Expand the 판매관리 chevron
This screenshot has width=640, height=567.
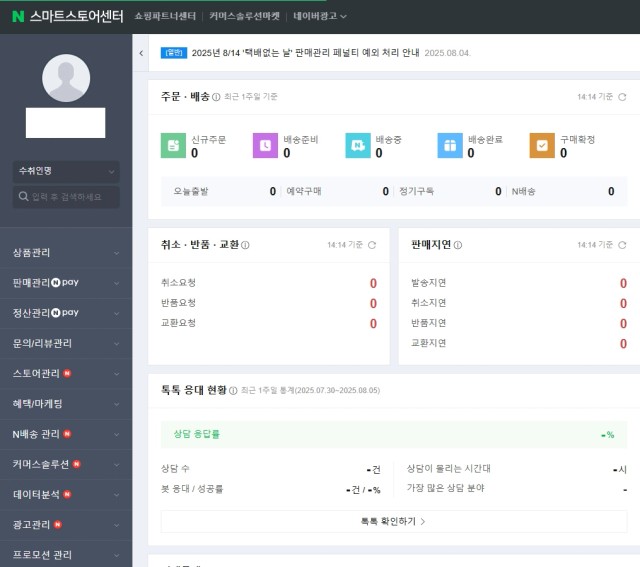click(116, 283)
